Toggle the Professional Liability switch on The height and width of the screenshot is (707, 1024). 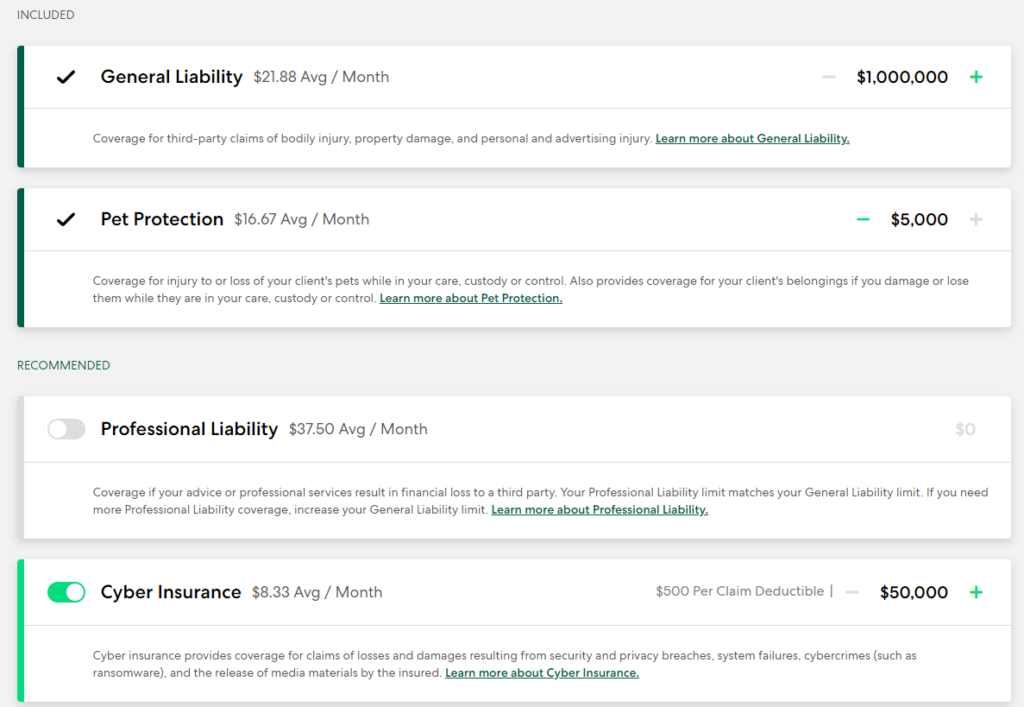click(x=66, y=429)
